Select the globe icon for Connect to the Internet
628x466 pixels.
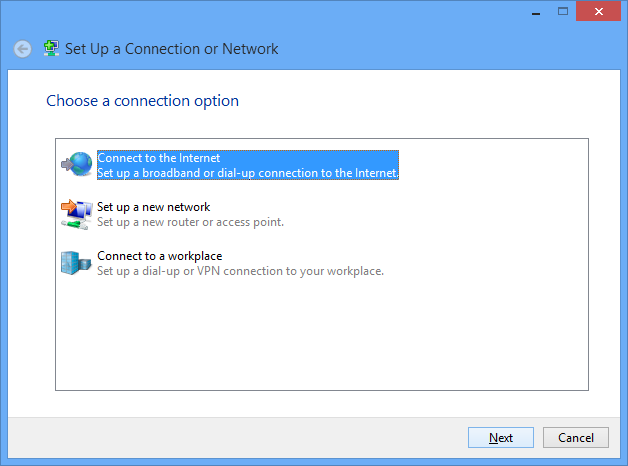pos(76,164)
